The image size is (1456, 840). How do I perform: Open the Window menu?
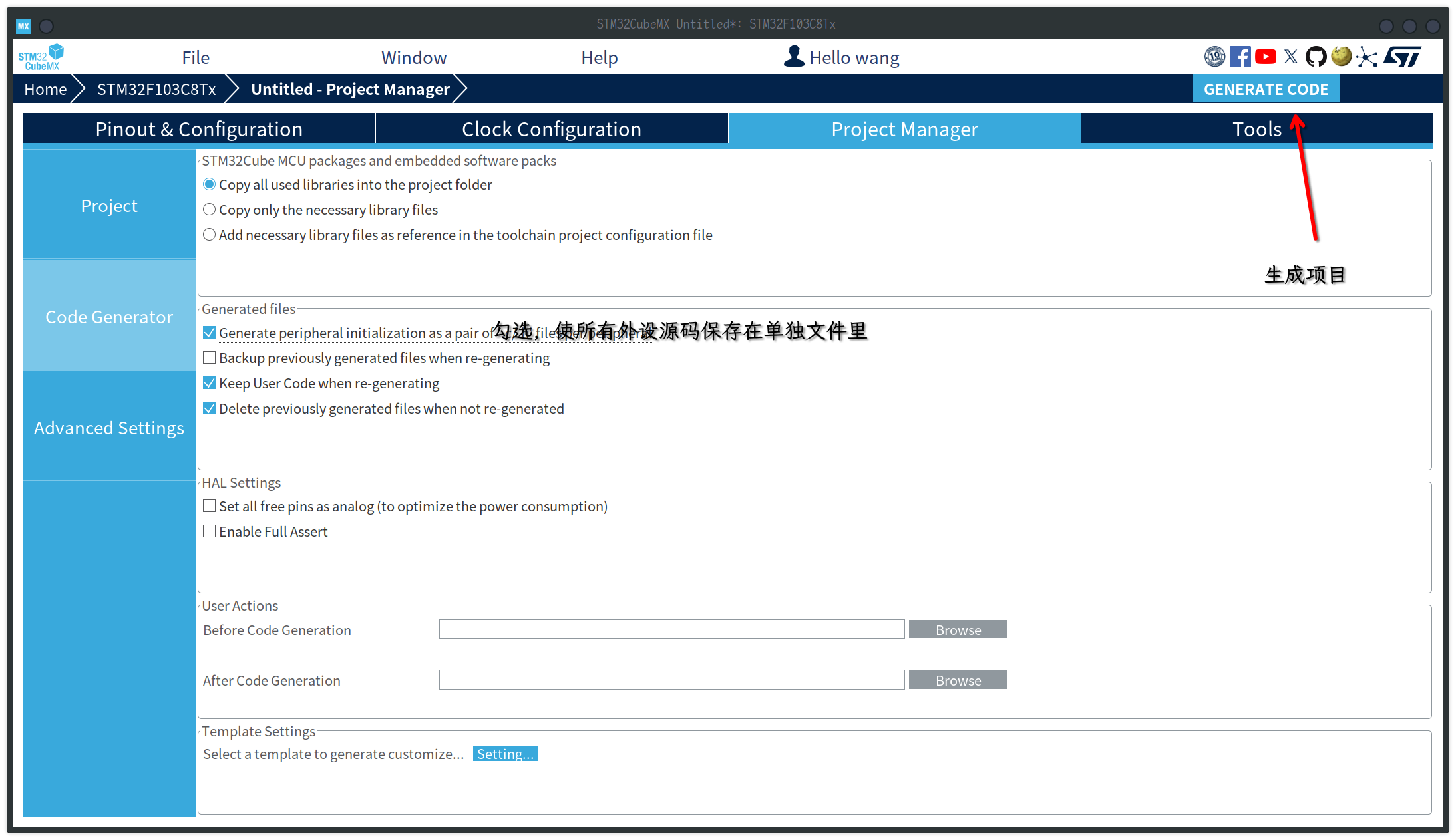coord(414,58)
